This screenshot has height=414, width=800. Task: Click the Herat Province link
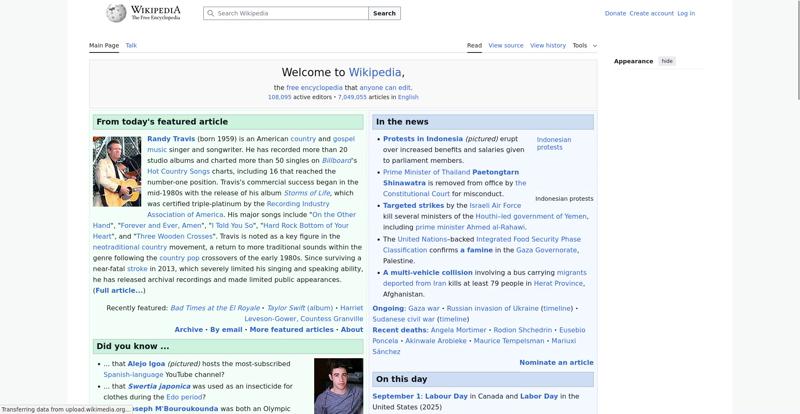pos(558,283)
